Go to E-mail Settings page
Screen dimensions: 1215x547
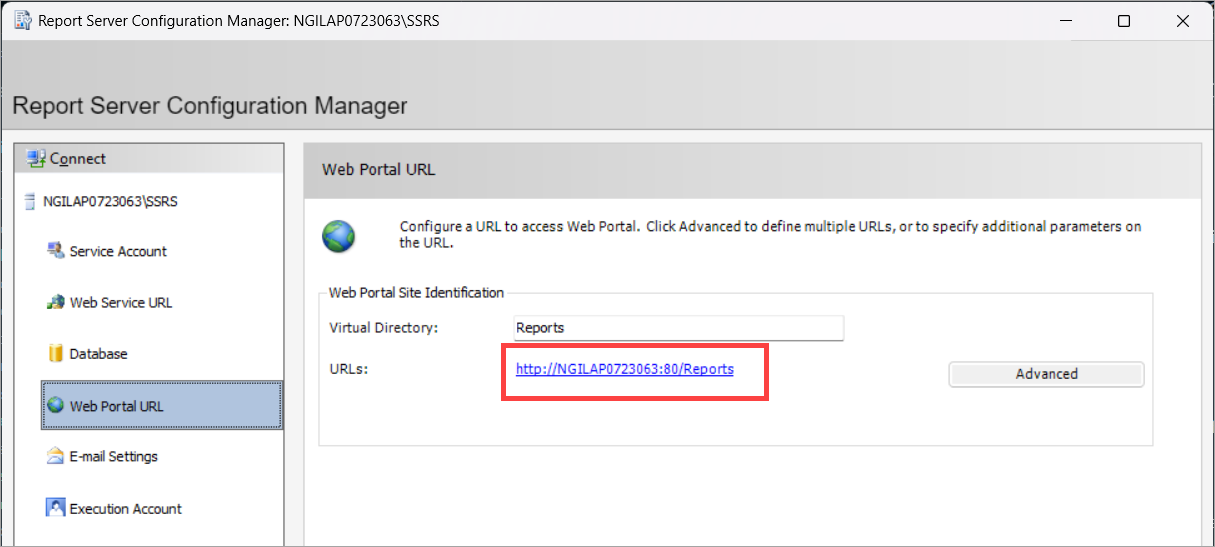point(114,457)
